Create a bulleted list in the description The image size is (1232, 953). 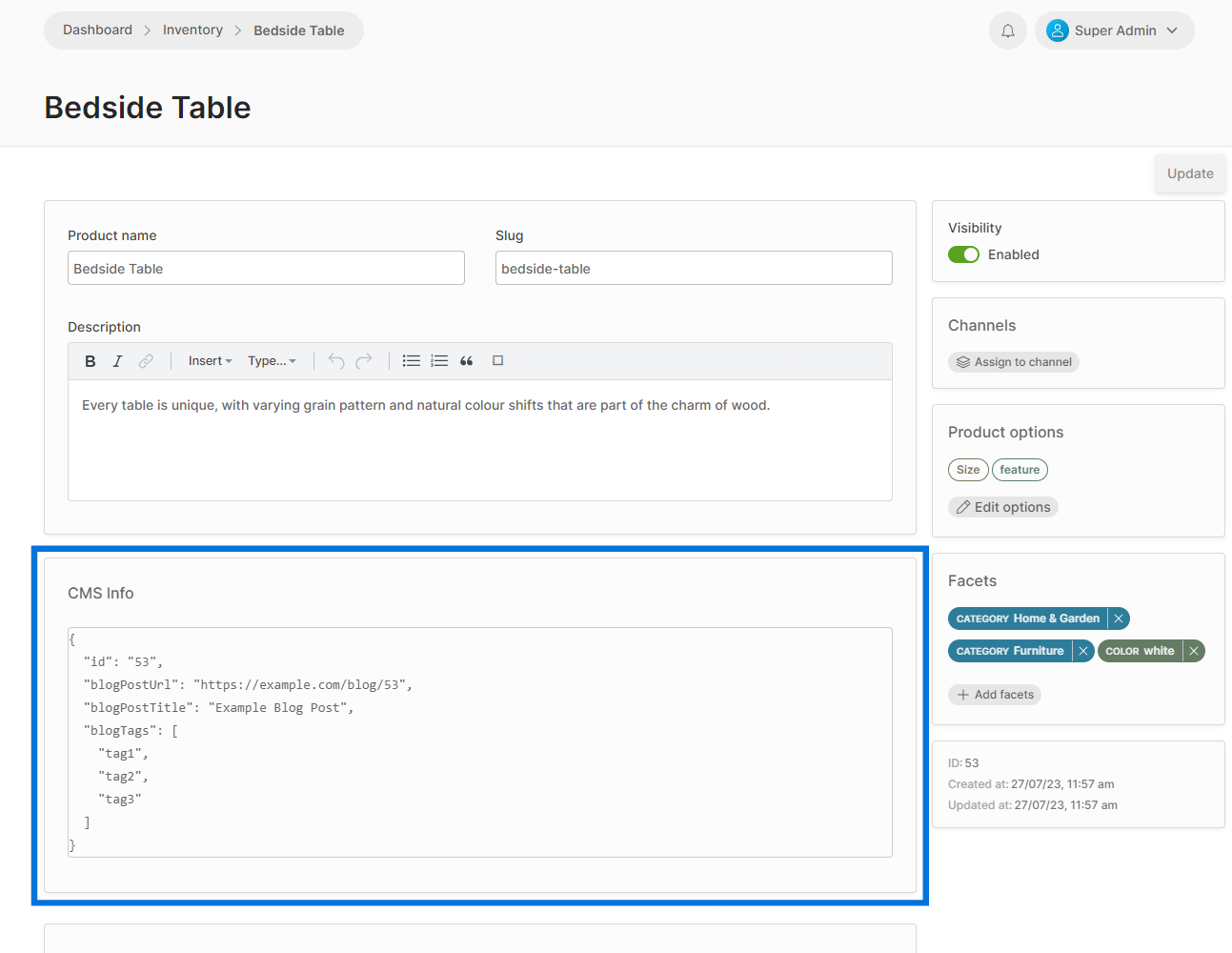411,360
